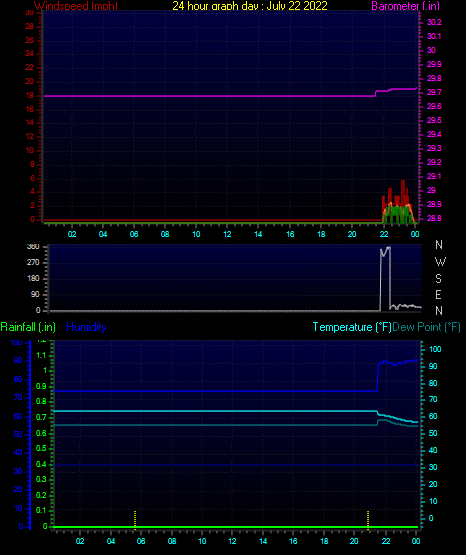Click the Dew Point (°F) legend label
The width and height of the screenshot is (466, 555).
click(426, 327)
